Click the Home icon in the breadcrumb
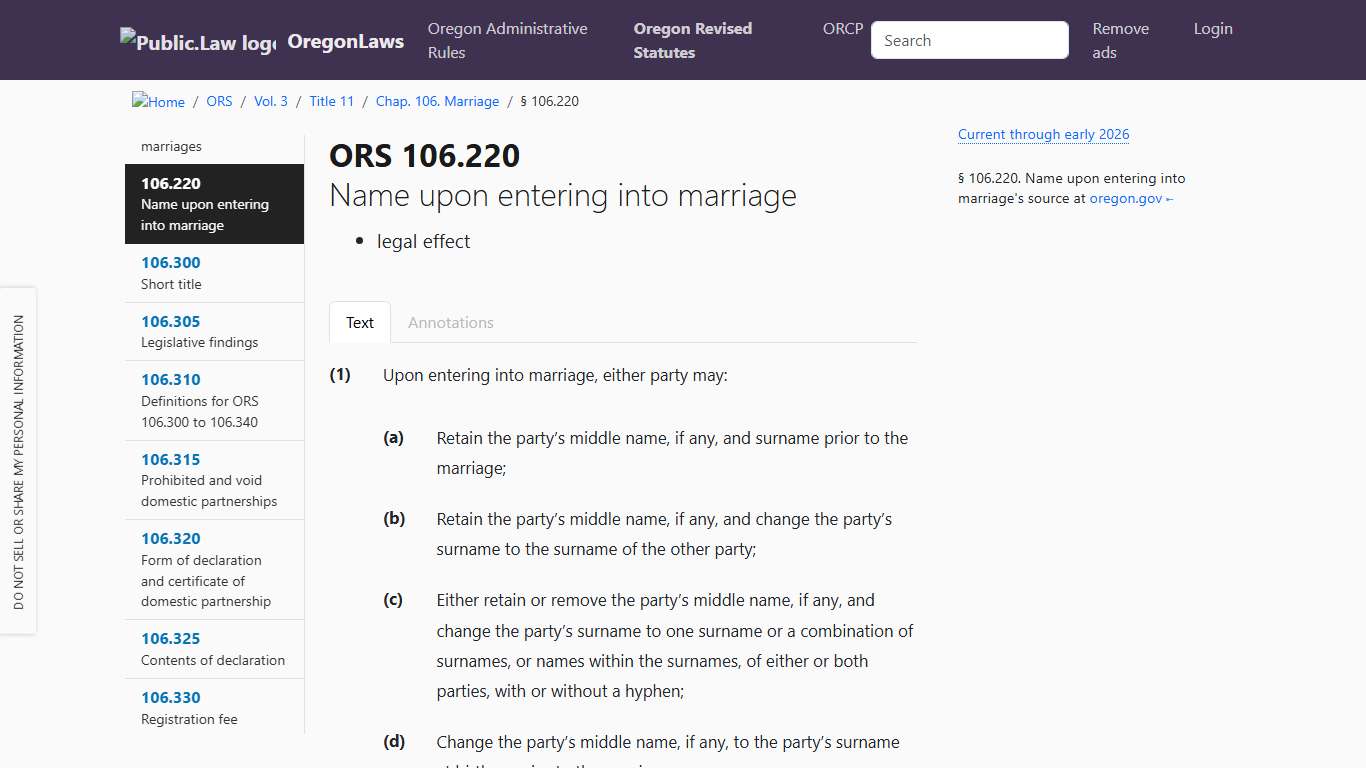 pyautogui.click(x=157, y=100)
